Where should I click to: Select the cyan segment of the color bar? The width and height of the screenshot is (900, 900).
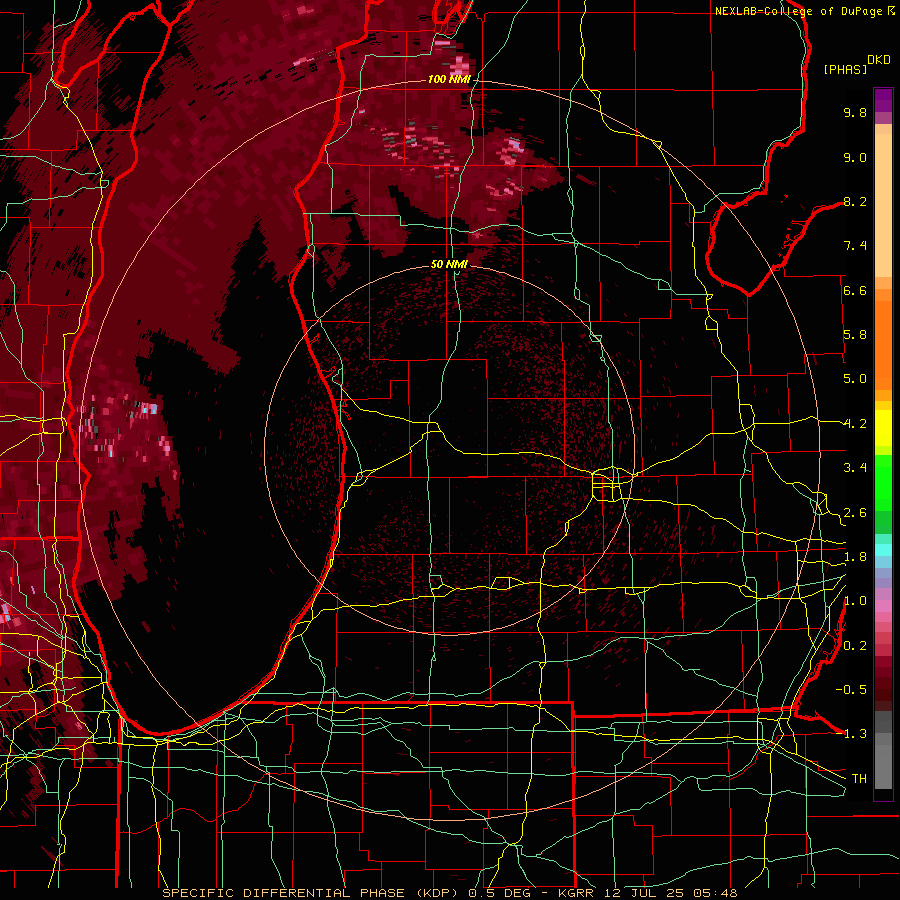[x=883, y=549]
